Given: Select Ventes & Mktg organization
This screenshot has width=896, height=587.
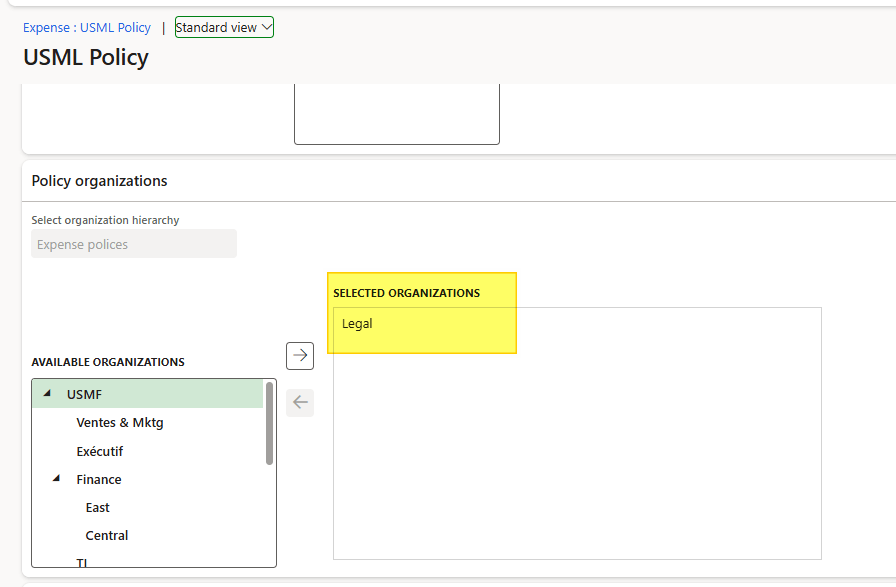Looking at the screenshot, I should pos(120,422).
